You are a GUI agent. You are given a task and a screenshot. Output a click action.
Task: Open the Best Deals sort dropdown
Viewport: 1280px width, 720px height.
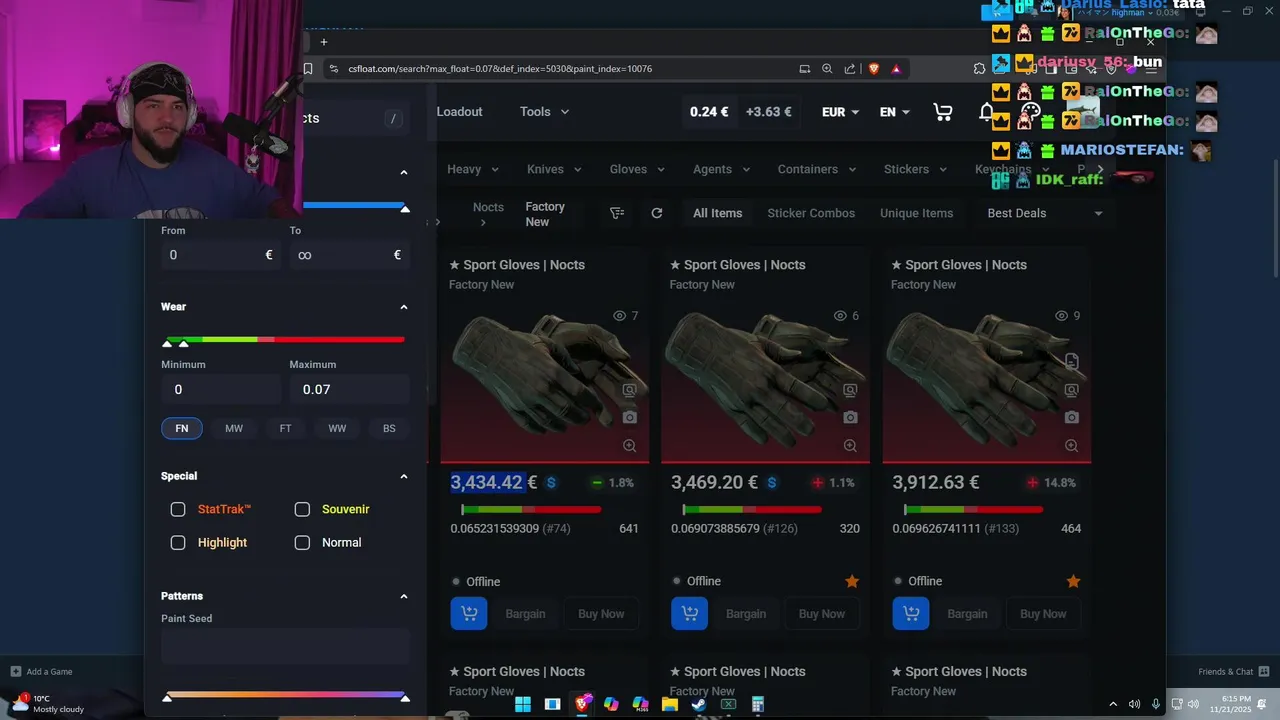pos(1044,213)
